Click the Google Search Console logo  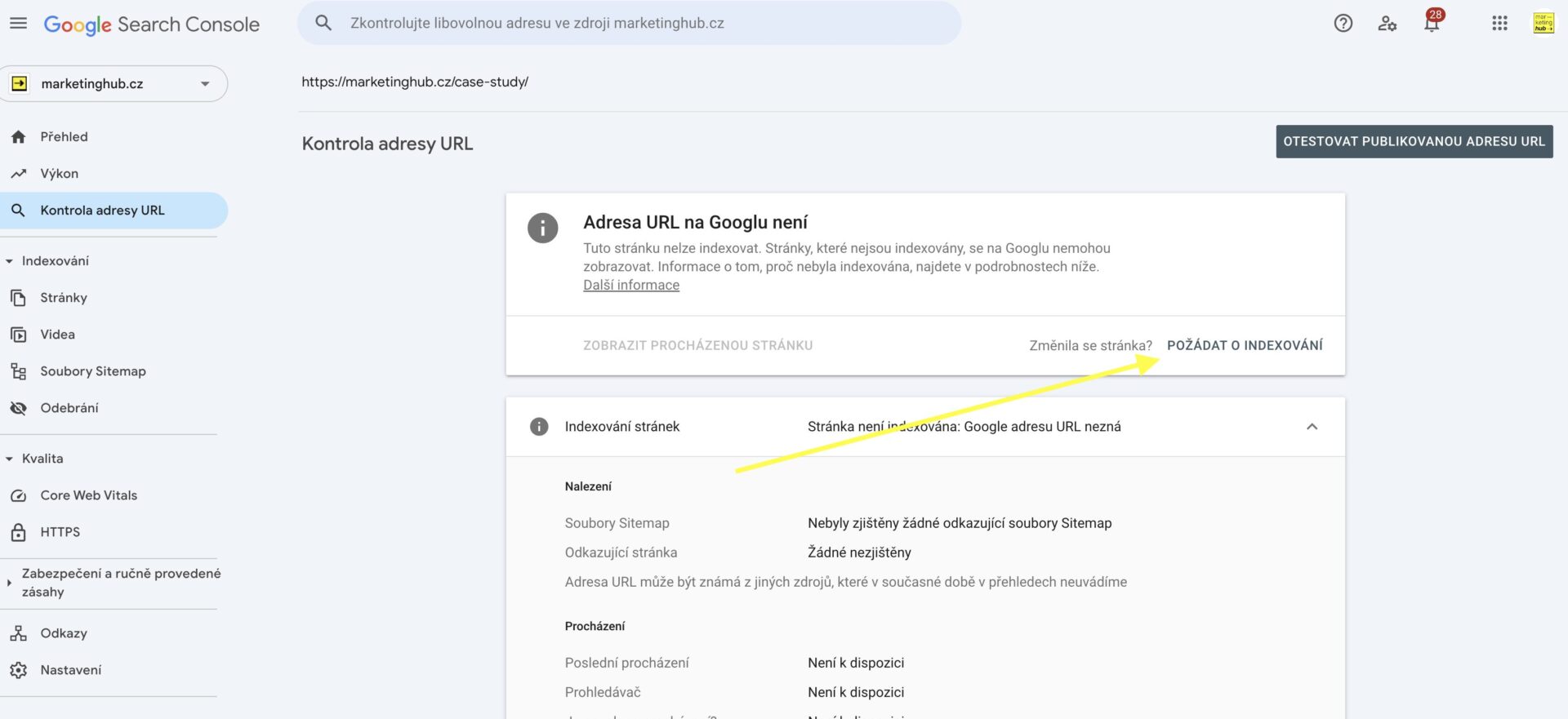(x=151, y=24)
